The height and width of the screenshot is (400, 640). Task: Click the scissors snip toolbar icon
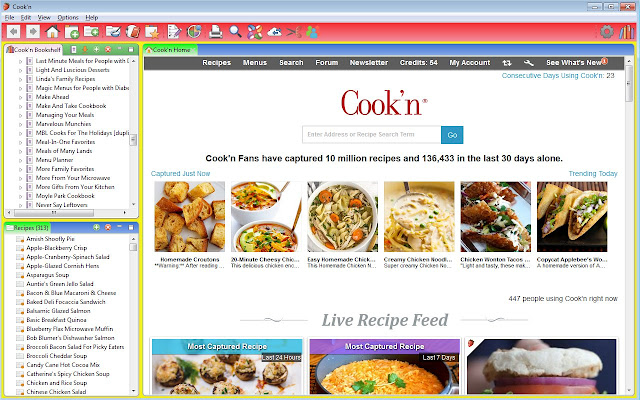point(294,31)
